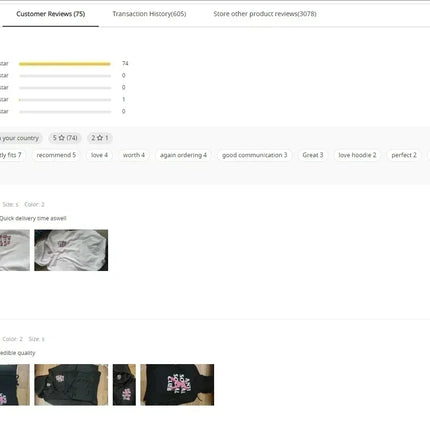430x430 pixels.
Task: Open the Customer Reviews (75) tab
Action: pyautogui.click(x=51, y=14)
